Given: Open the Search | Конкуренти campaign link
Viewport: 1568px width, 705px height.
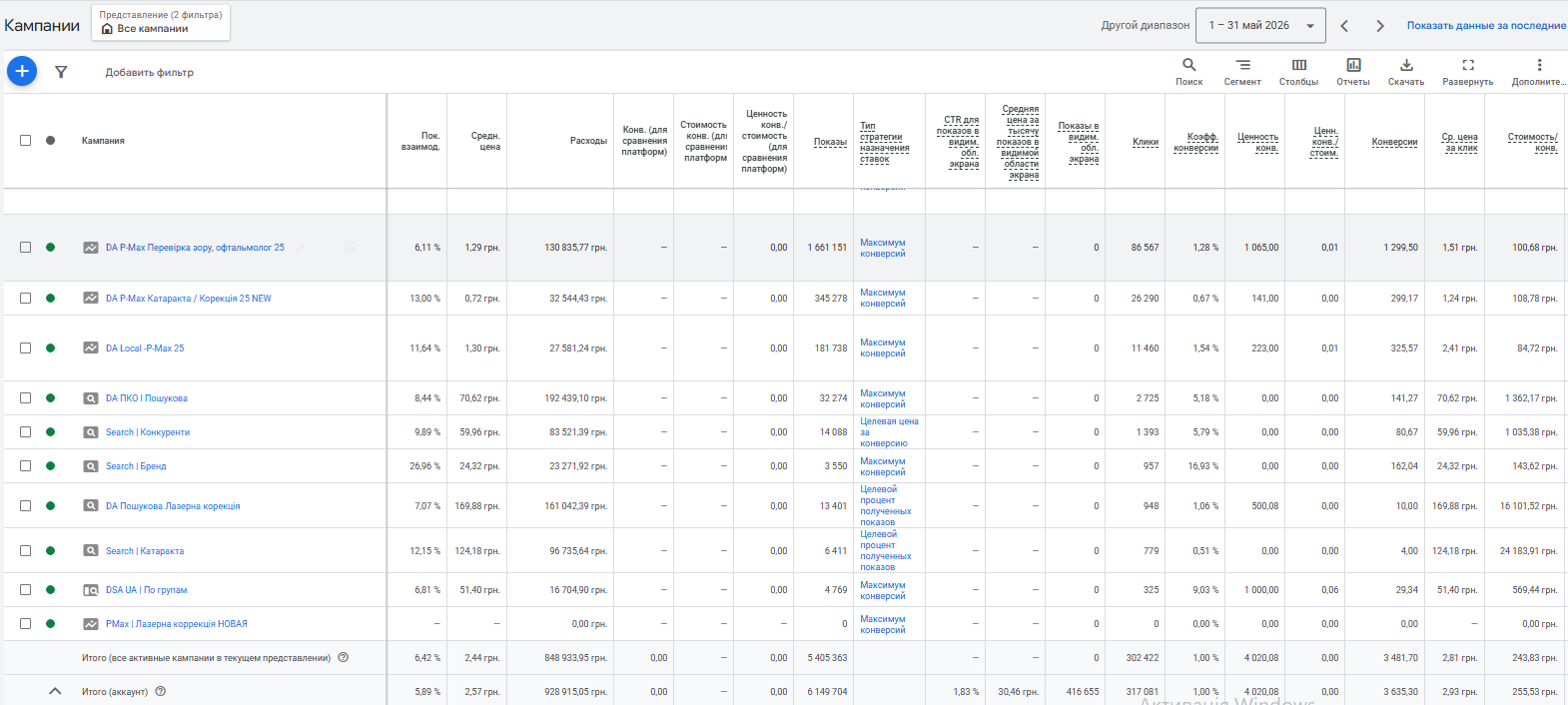Looking at the screenshot, I should point(148,432).
